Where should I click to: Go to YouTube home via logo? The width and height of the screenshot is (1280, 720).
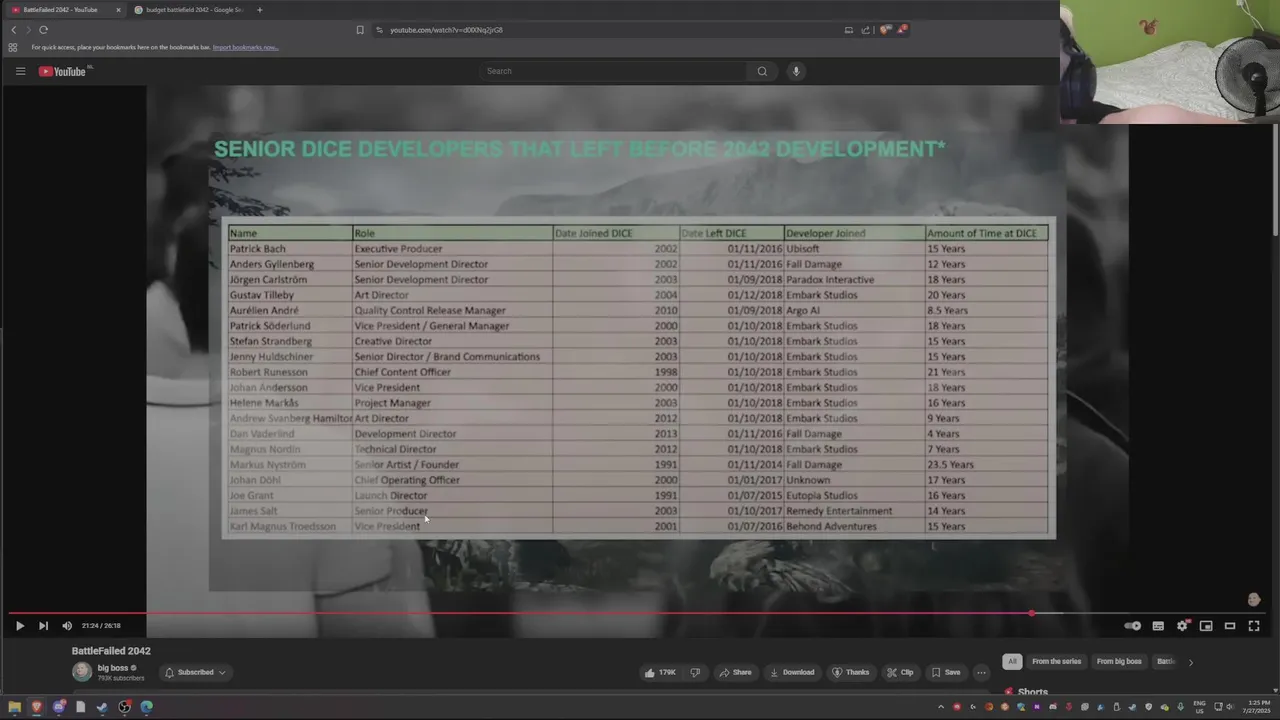coord(62,71)
